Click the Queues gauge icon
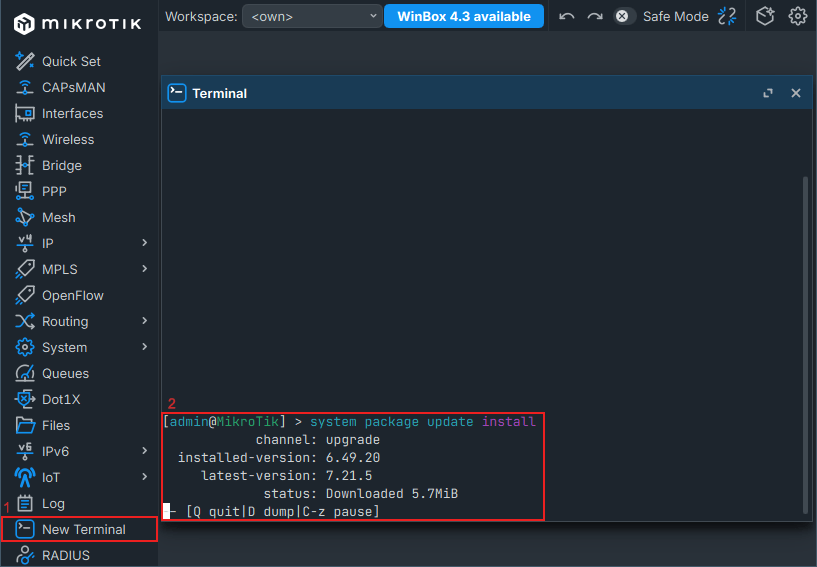The image size is (817, 567). point(24,373)
